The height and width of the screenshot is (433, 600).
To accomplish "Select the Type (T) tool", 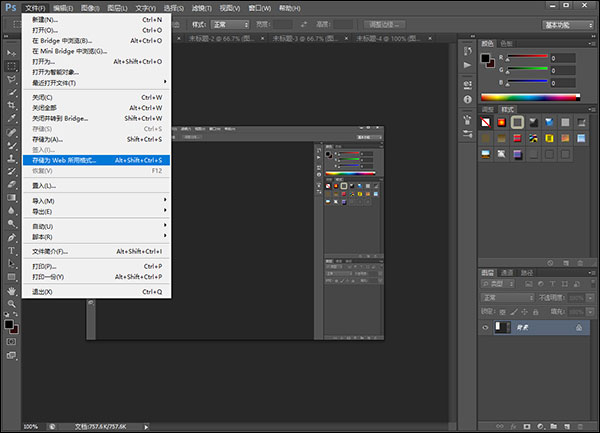I will [12, 250].
